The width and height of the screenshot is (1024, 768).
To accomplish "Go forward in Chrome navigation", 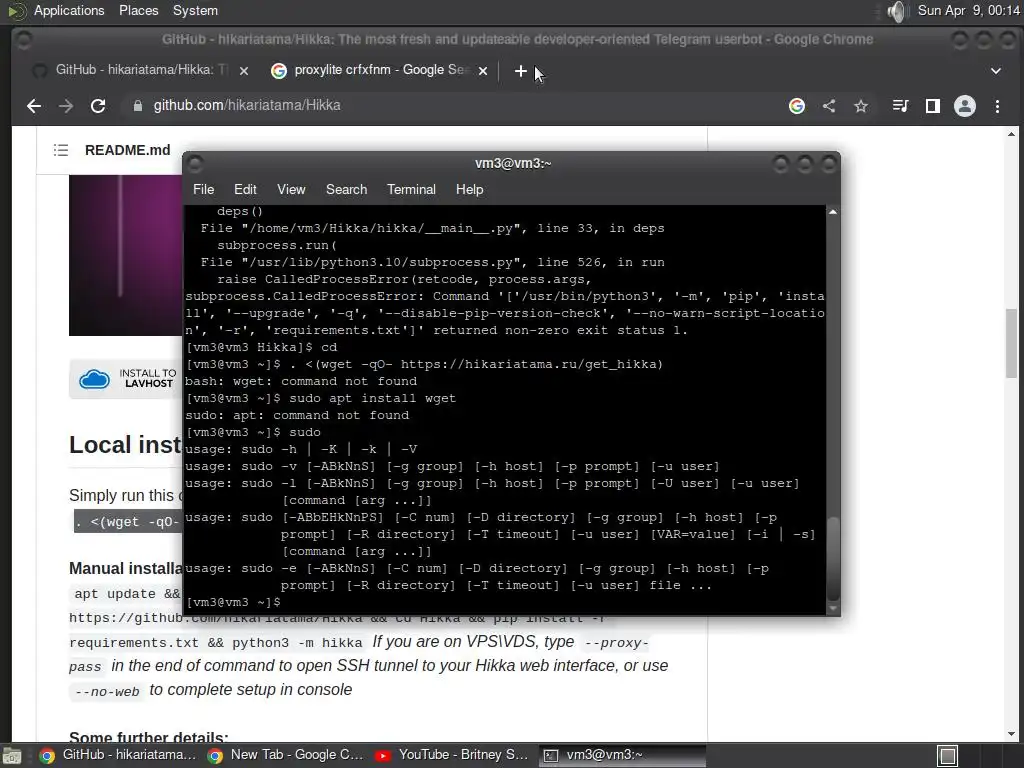I will (x=66, y=106).
